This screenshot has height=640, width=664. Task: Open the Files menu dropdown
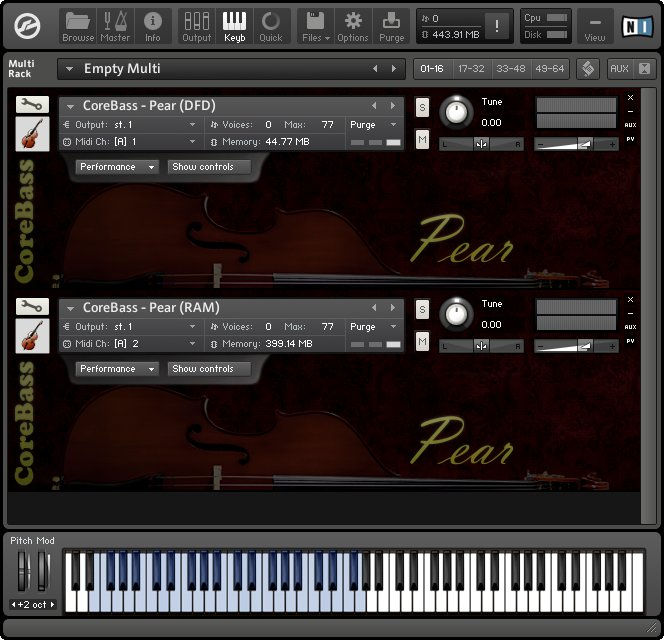316,26
